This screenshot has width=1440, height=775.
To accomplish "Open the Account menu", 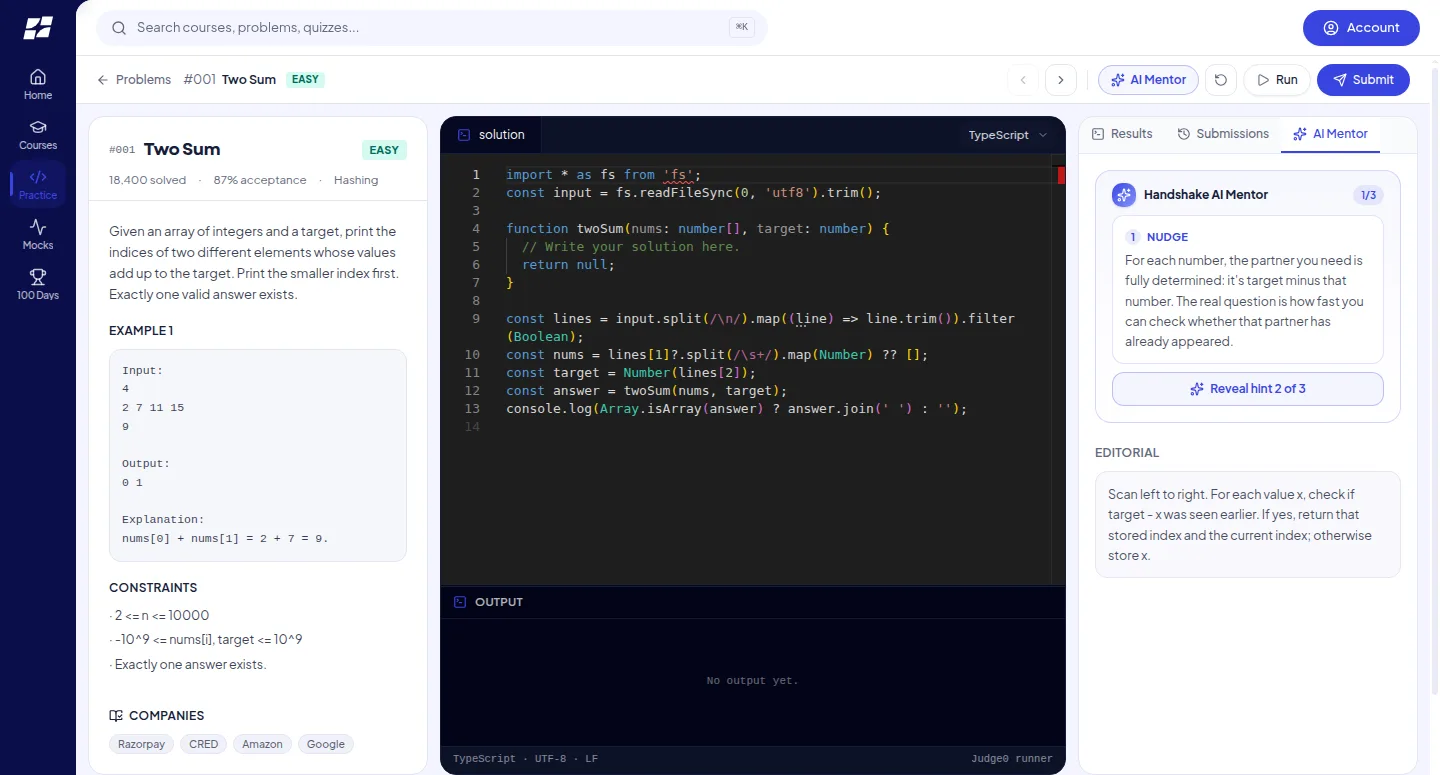I will (x=1361, y=28).
